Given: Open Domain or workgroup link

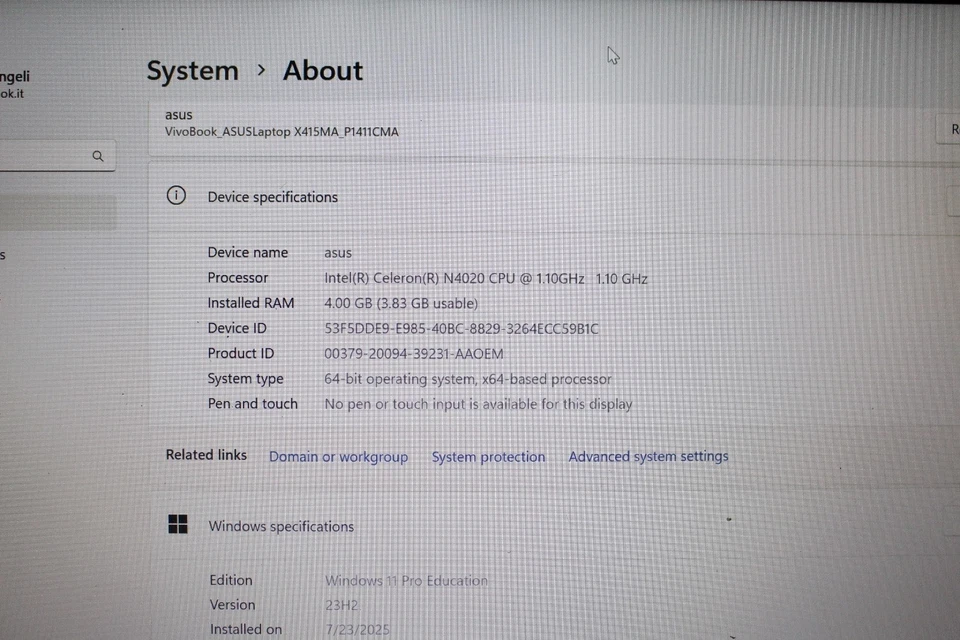Looking at the screenshot, I should coord(339,457).
